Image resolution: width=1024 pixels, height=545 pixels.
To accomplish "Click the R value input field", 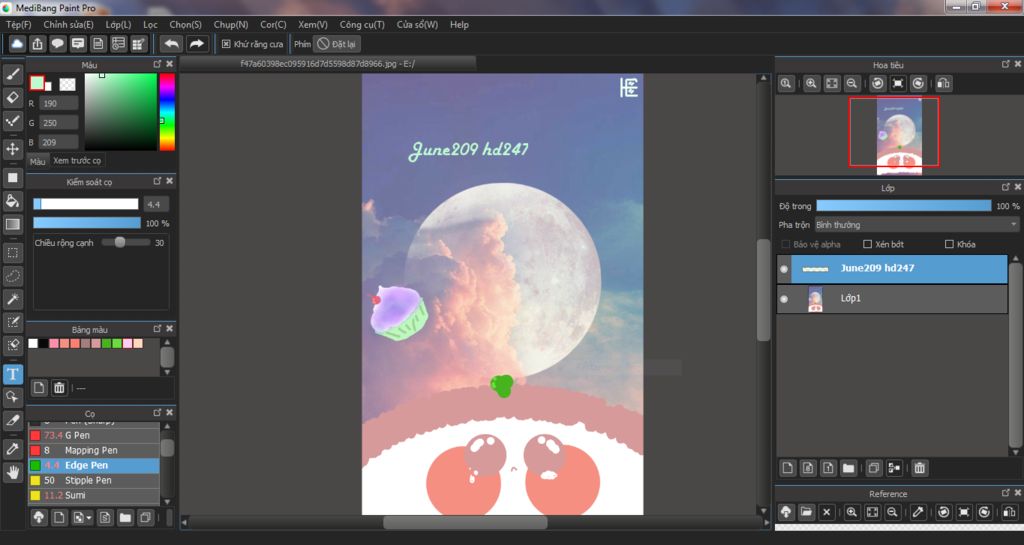I will pyautogui.click(x=59, y=103).
